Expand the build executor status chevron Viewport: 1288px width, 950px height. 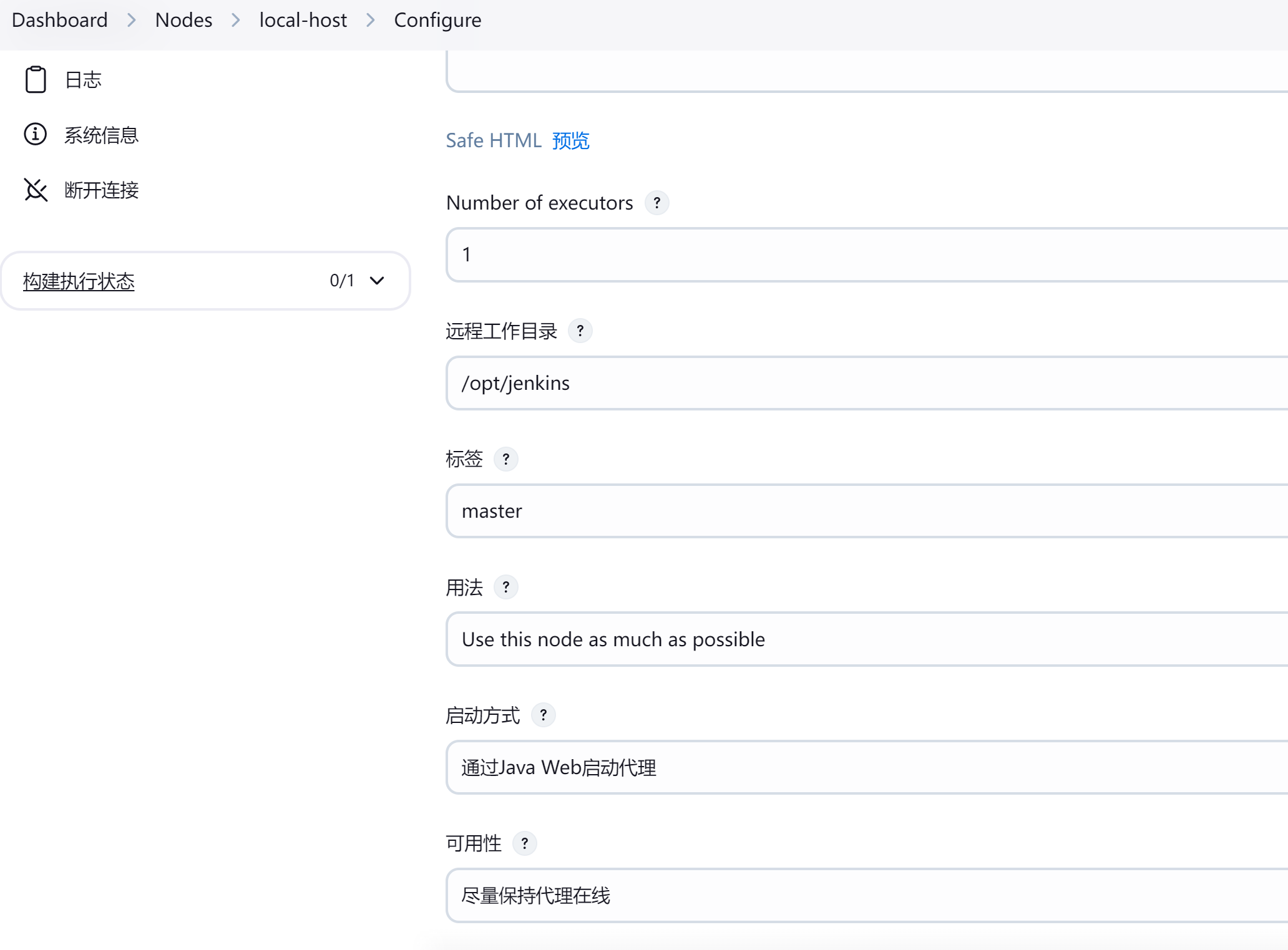coord(377,281)
